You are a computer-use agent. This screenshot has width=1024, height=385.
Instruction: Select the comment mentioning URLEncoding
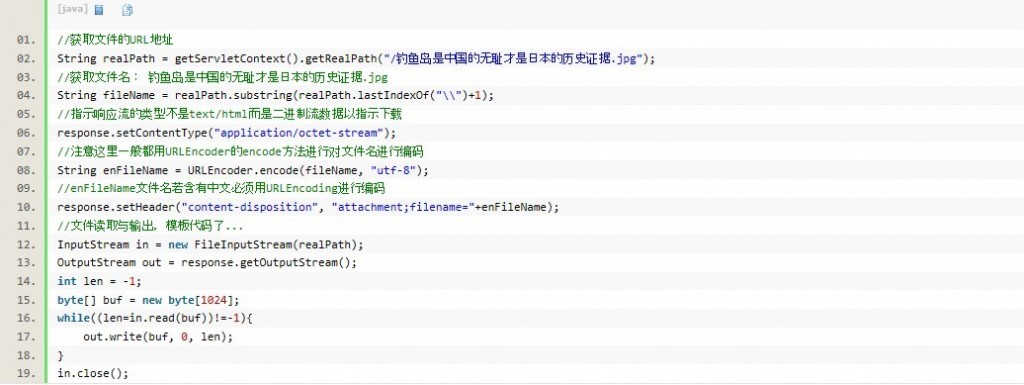pos(221,189)
